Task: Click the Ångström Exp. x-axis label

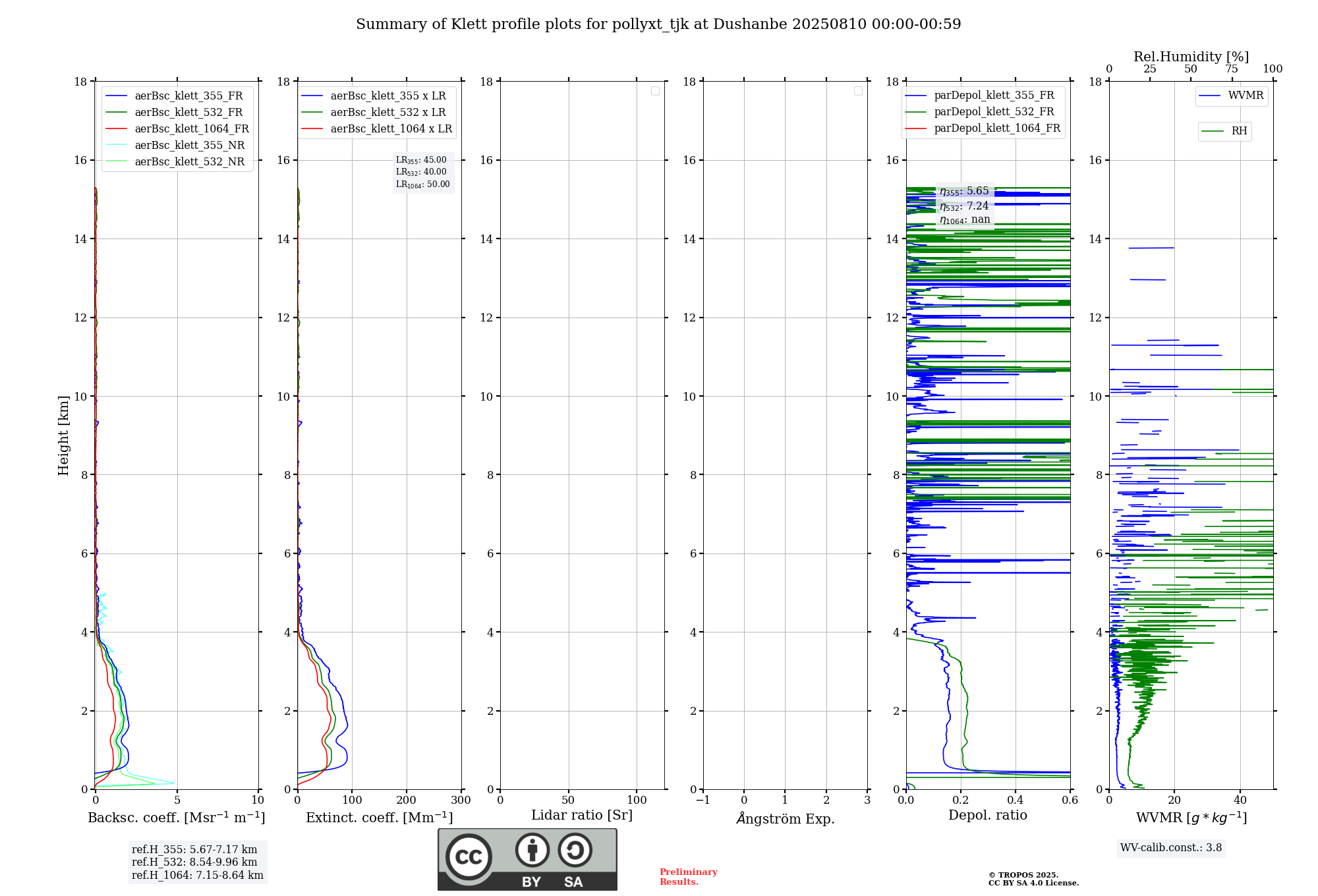Action: coord(786,818)
